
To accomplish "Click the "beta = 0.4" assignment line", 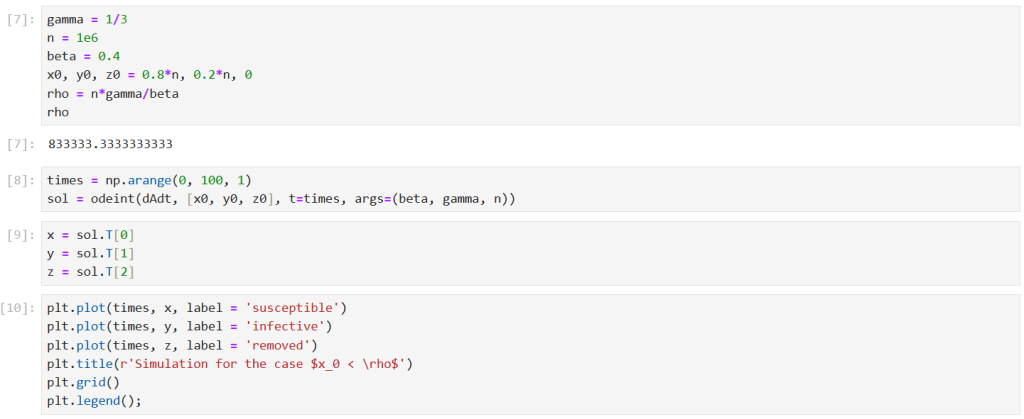I will click(x=82, y=56).
